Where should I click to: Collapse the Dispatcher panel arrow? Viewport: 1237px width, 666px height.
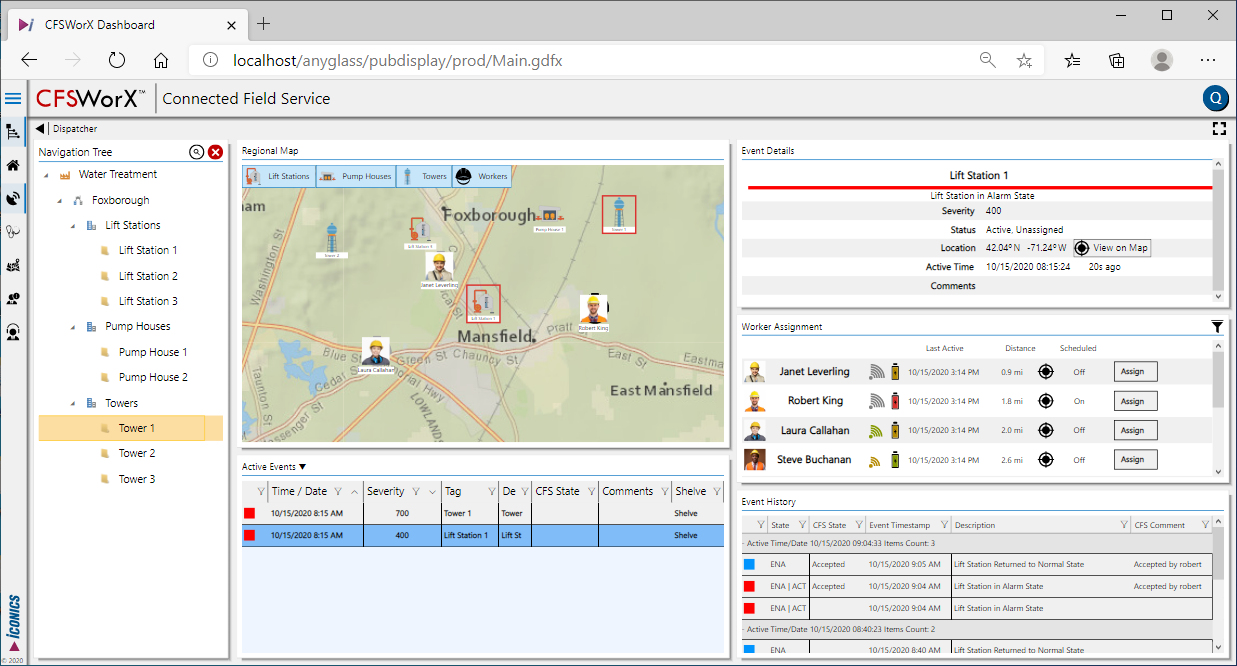point(40,128)
